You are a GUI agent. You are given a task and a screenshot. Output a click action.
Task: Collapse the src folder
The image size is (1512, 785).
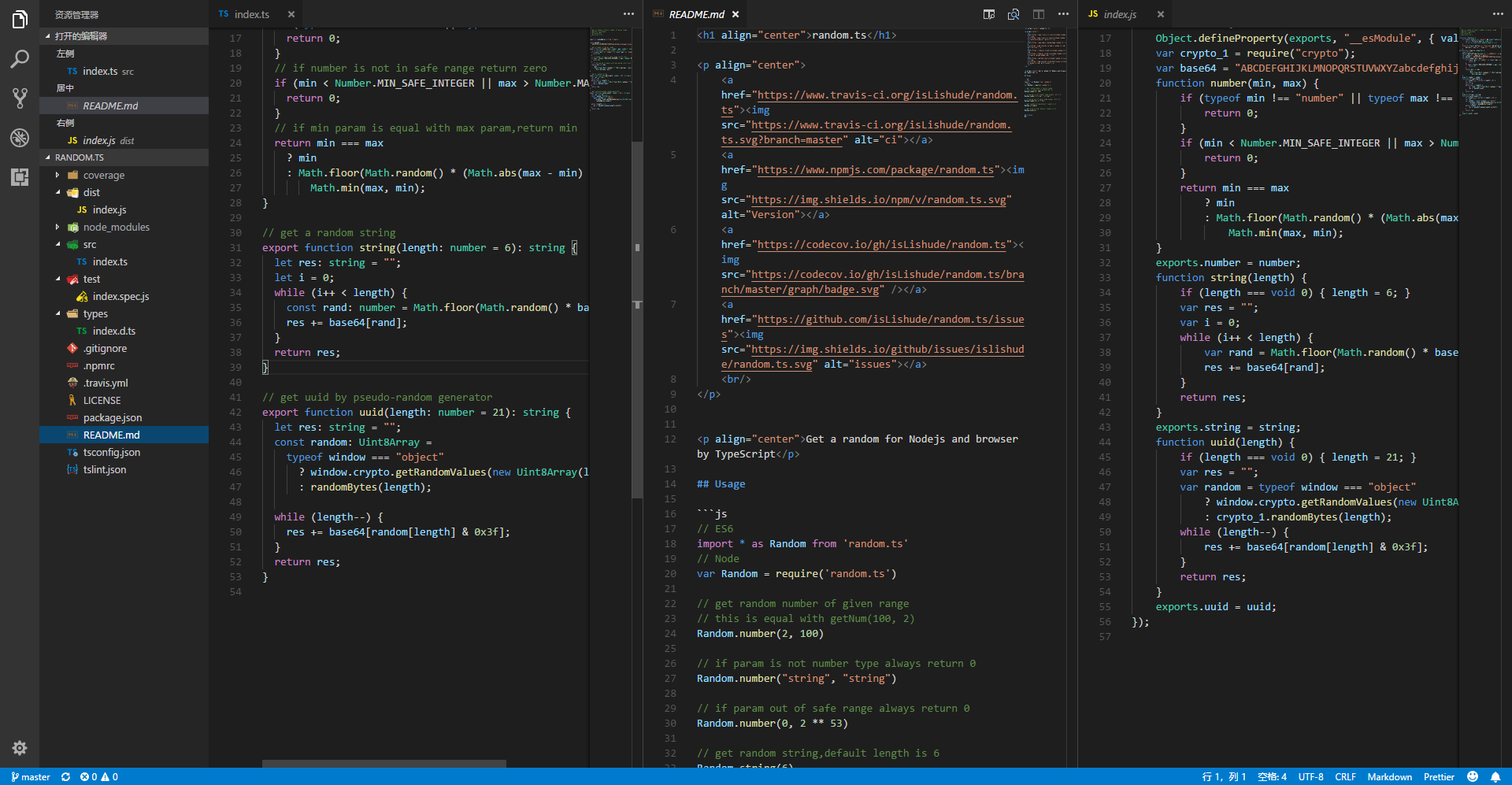point(124,244)
